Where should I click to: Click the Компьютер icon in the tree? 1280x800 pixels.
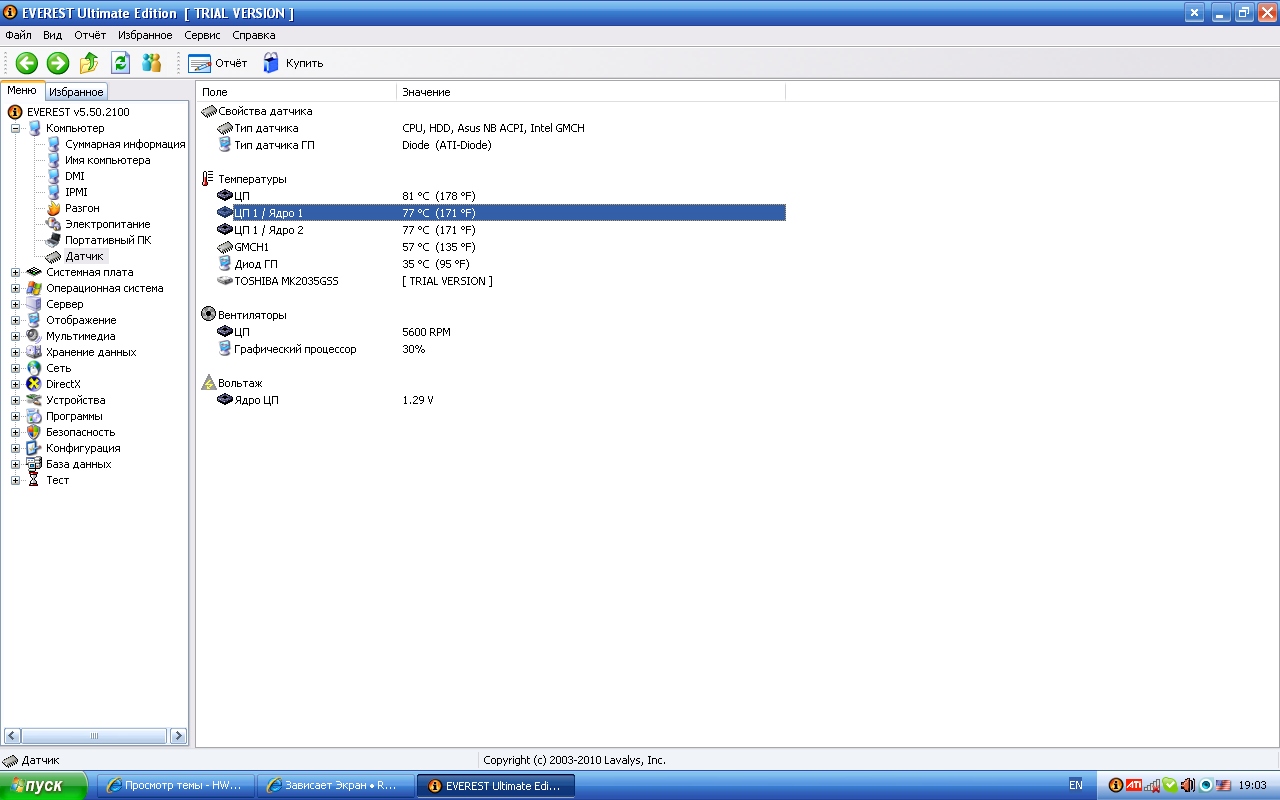tap(34, 128)
